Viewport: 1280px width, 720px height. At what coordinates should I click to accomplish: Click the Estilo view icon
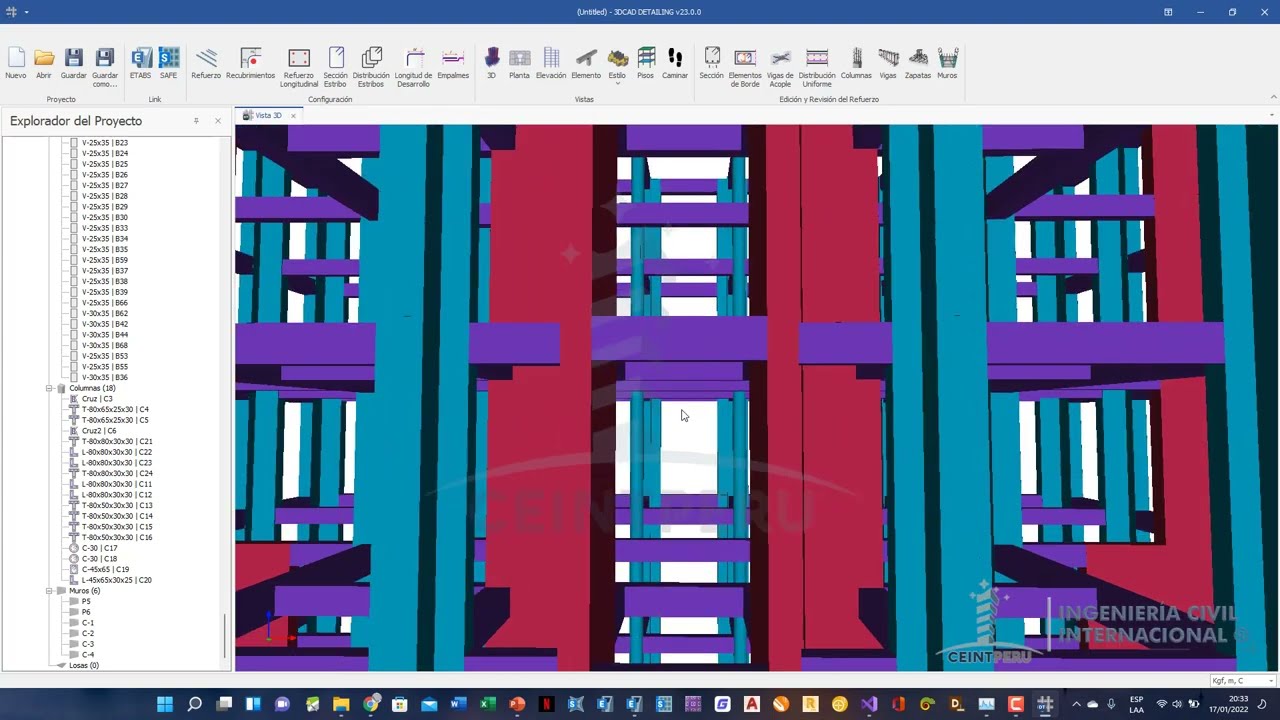coord(618,58)
